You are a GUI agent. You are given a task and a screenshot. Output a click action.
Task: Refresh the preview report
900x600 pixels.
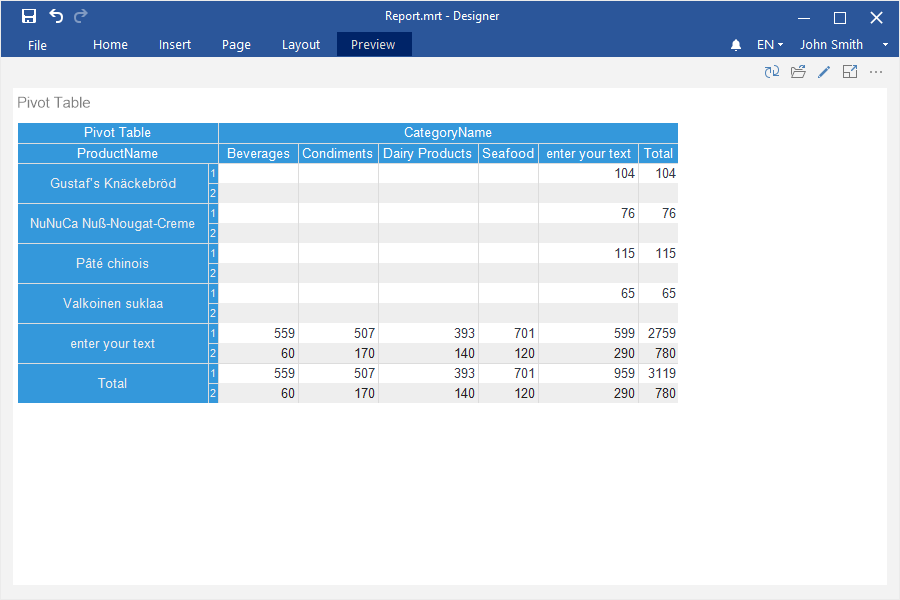click(x=771, y=72)
